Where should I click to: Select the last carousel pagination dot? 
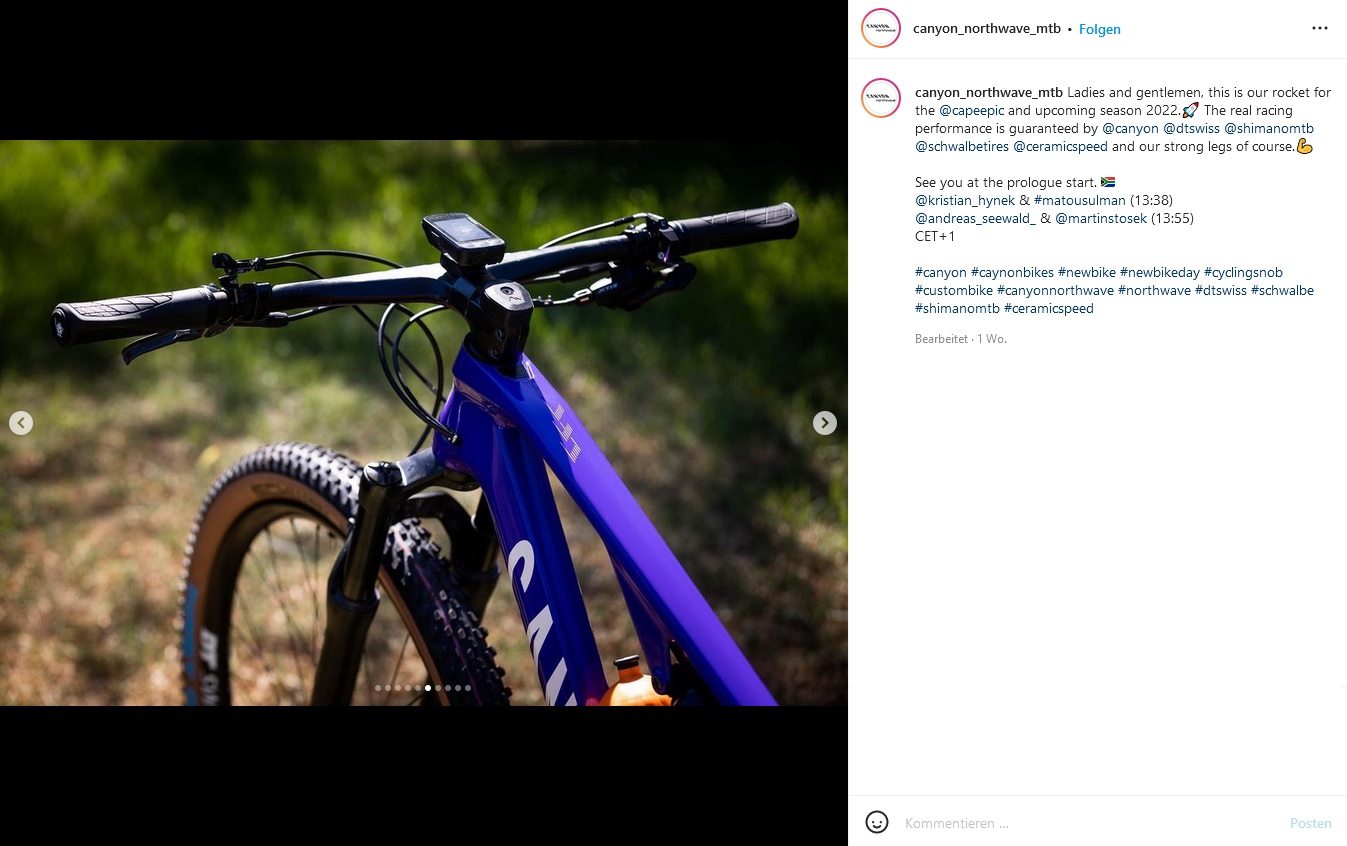tap(468, 688)
